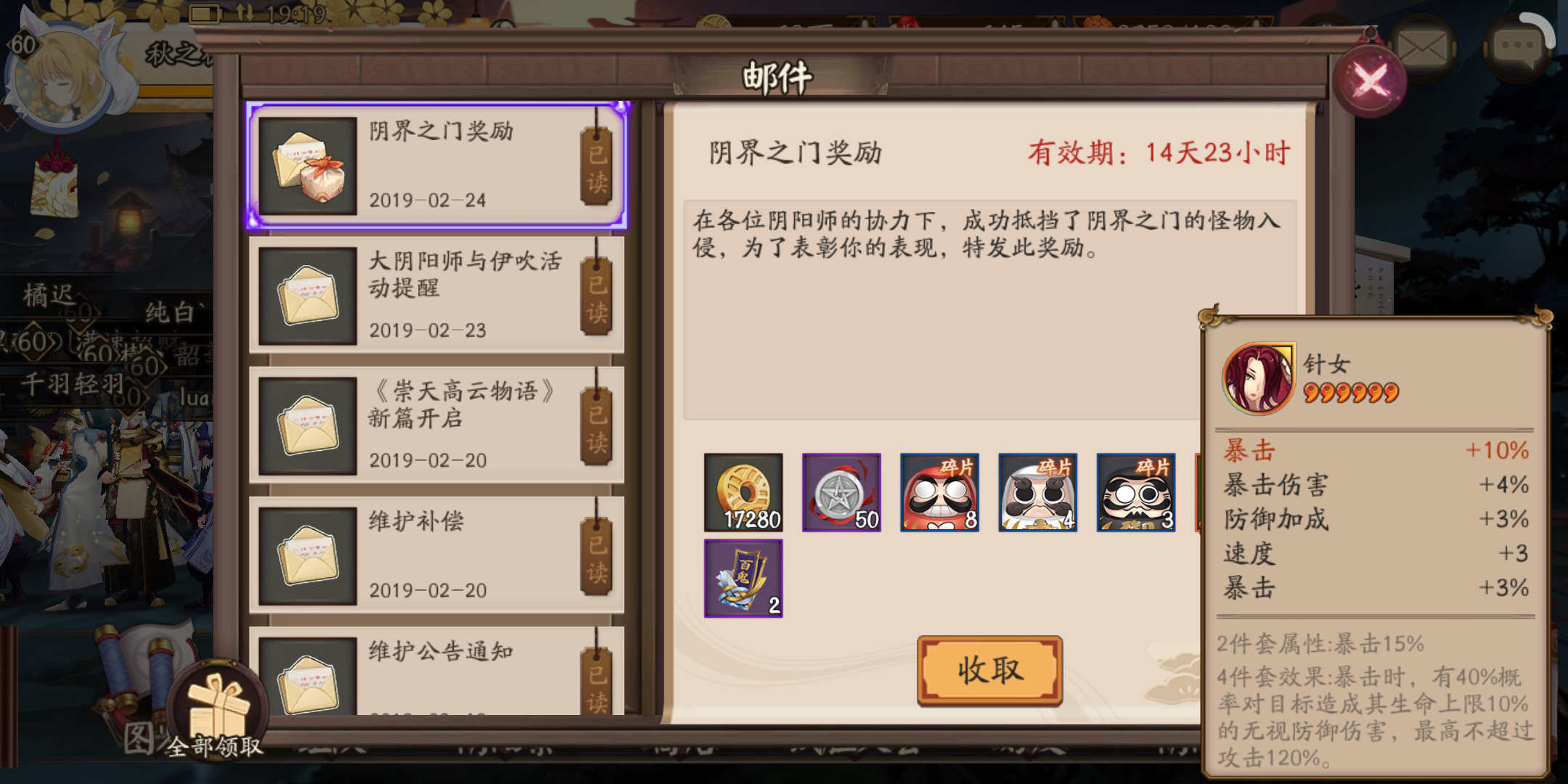Screen dimensions: 1568x784
Task: Open the 崇天高云物语 新篇开启 mail
Action: point(437,425)
